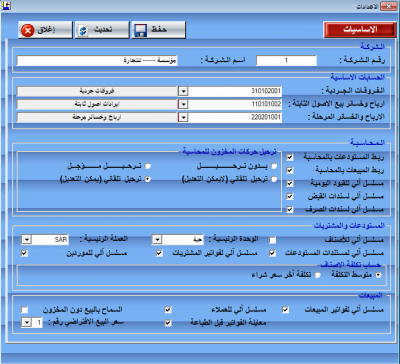
Task: Click the account name فروقات جردية
Action: pyautogui.click(x=97, y=91)
